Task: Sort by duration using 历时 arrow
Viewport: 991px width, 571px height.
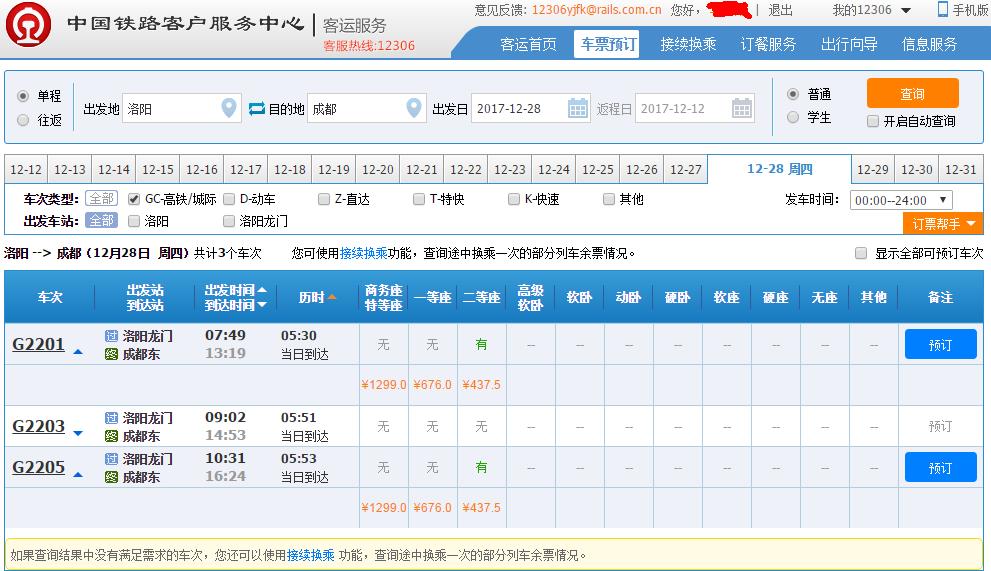Action: (332, 297)
